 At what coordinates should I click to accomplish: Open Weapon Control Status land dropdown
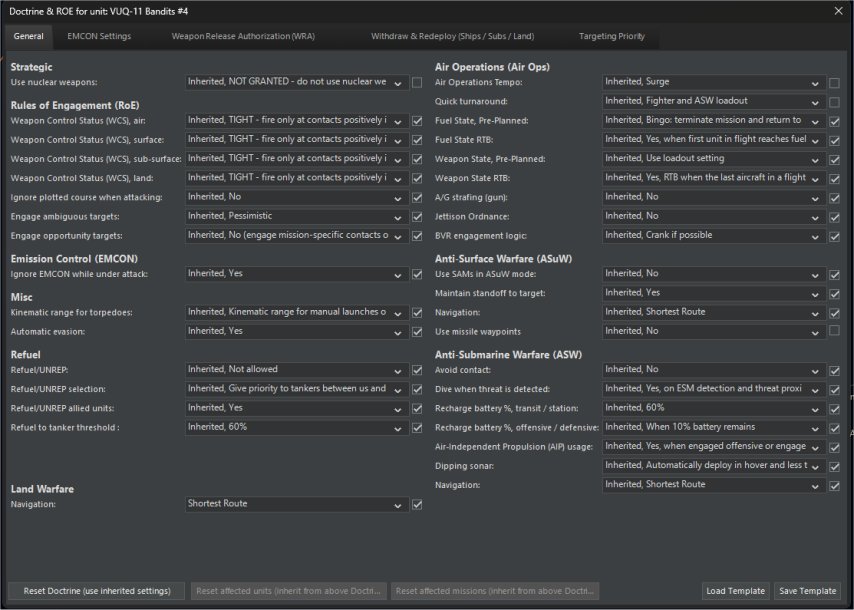click(297, 178)
